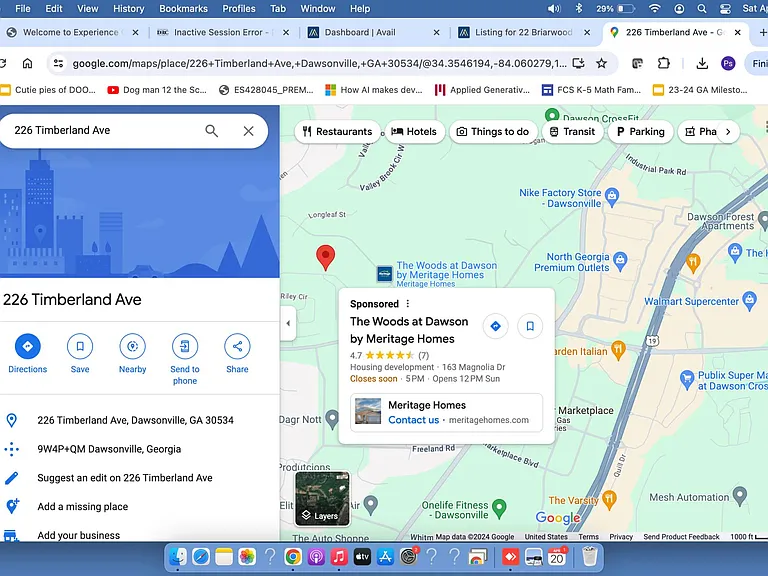The height and width of the screenshot is (576, 768).
Task: Open Finder from the Dock
Action: [177, 557]
